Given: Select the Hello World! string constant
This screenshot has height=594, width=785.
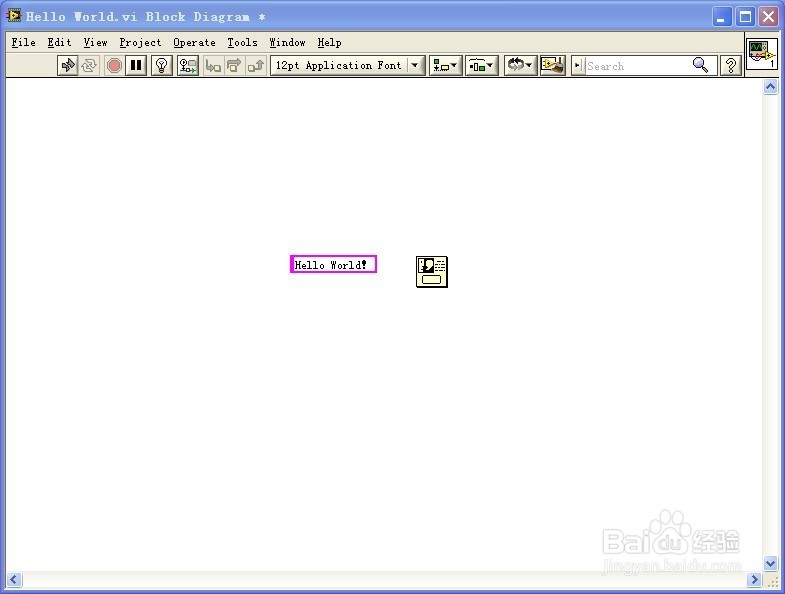Looking at the screenshot, I should [333, 264].
